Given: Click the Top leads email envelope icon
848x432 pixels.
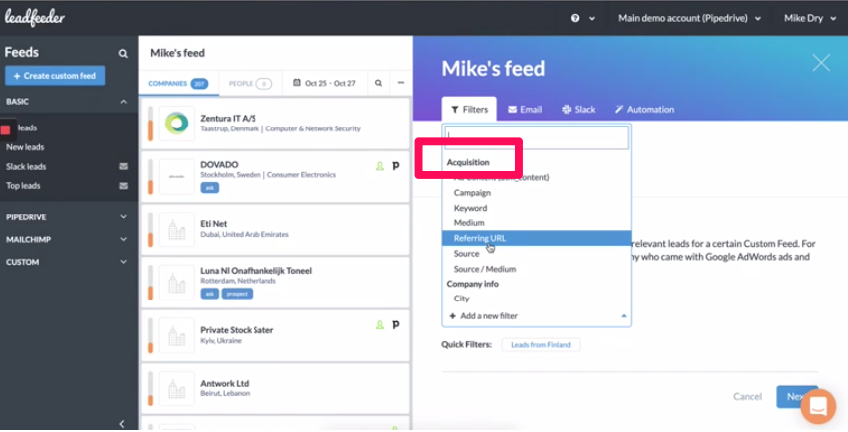Looking at the screenshot, I should pos(123,185).
